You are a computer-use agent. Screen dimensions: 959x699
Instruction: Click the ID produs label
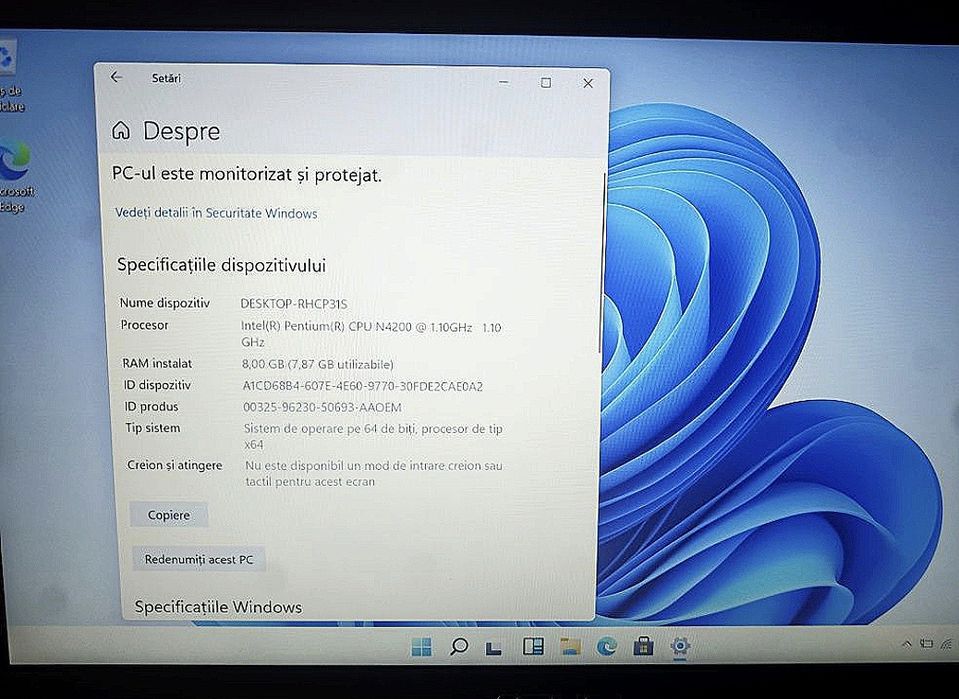pos(152,406)
